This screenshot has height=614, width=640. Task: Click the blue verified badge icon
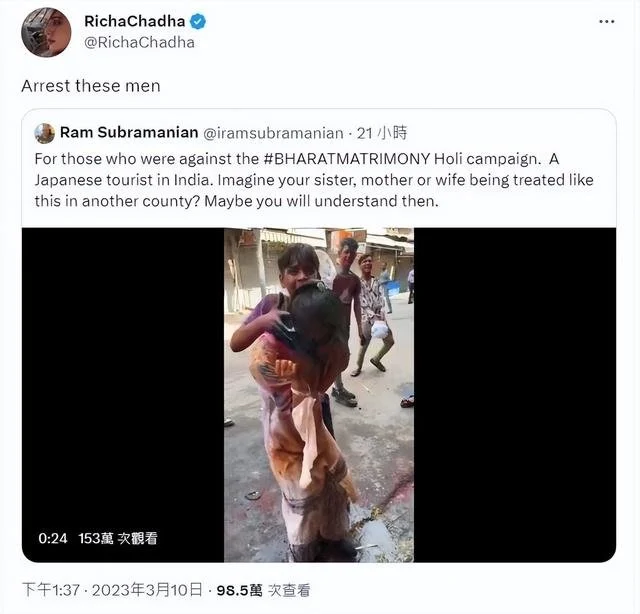coord(198,21)
